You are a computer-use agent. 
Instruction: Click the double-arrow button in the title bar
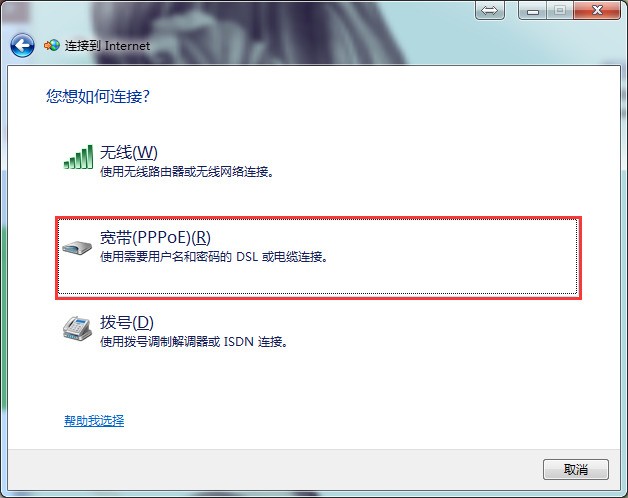[489, 10]
